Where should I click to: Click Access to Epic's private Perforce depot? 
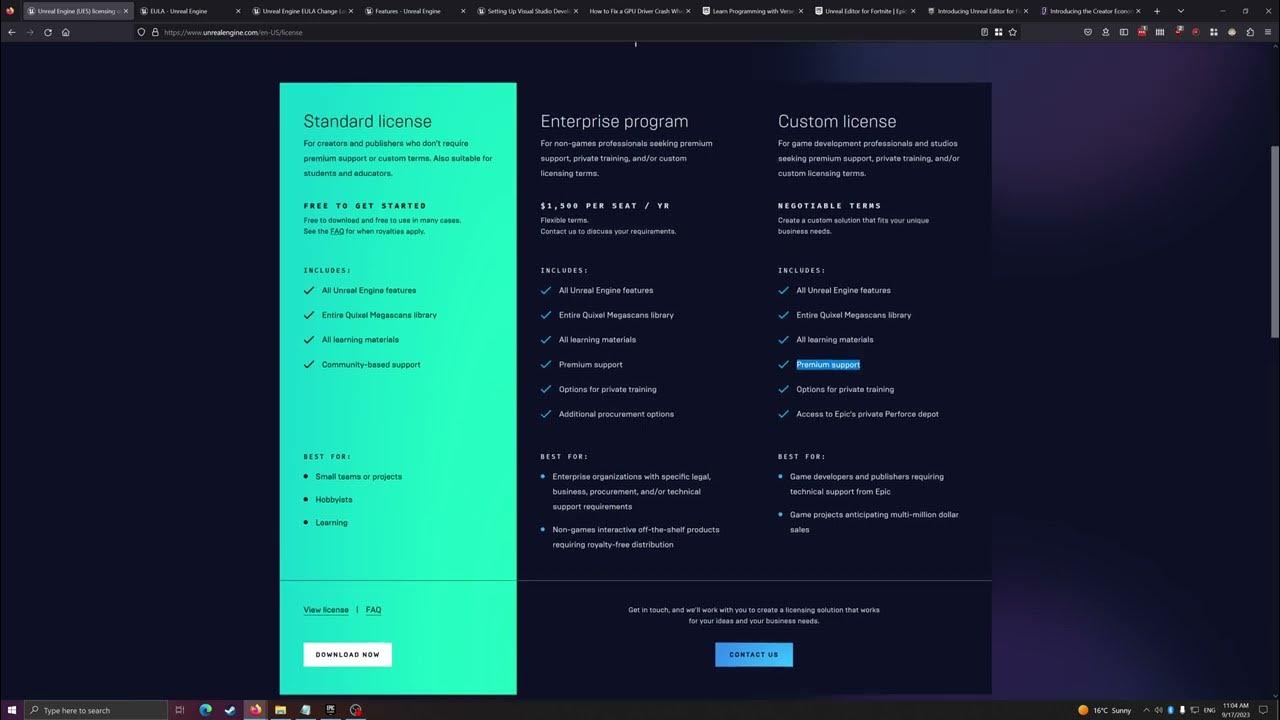(x=867, y=414)
